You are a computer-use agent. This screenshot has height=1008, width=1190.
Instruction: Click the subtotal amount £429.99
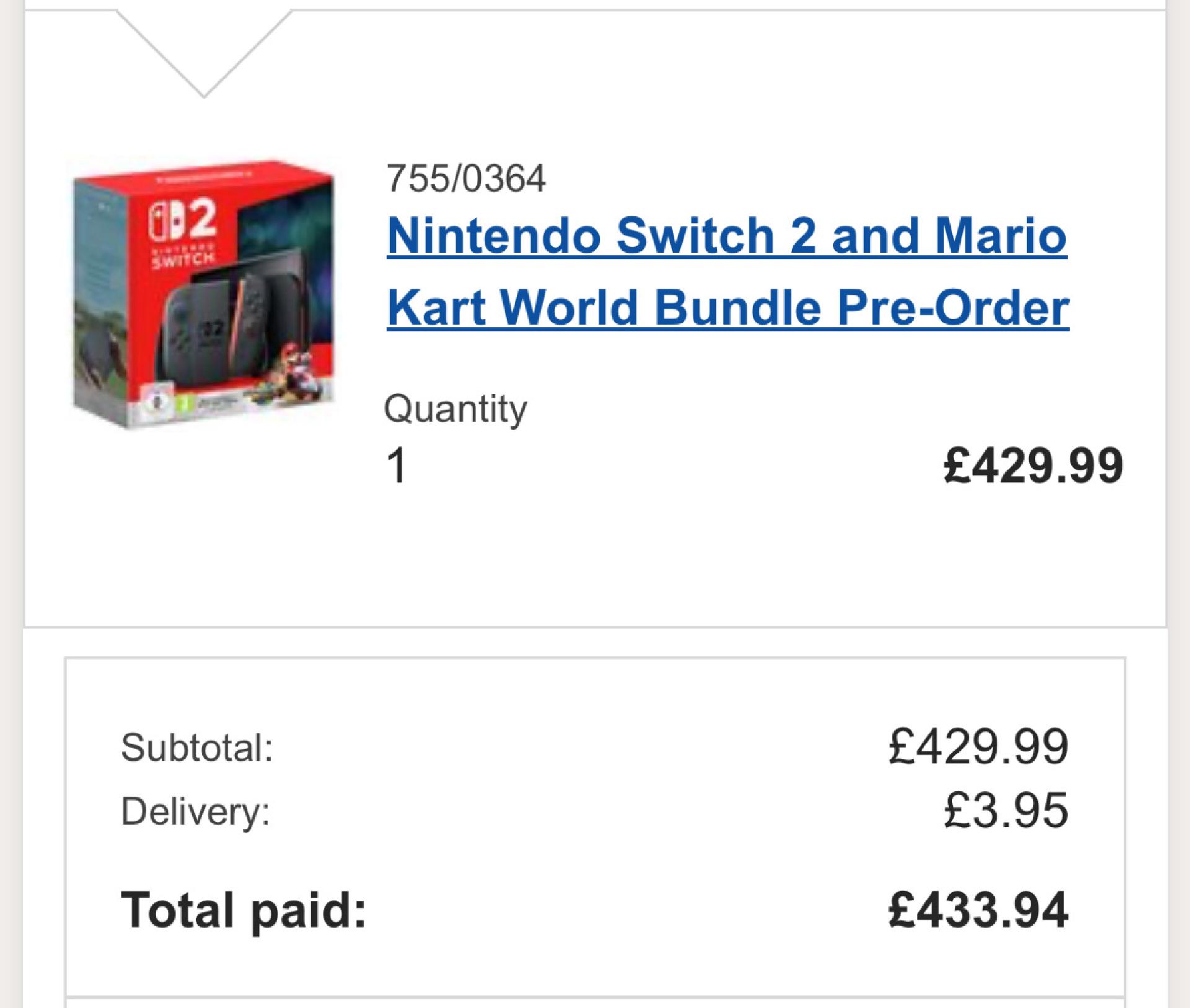coord(979,747)
